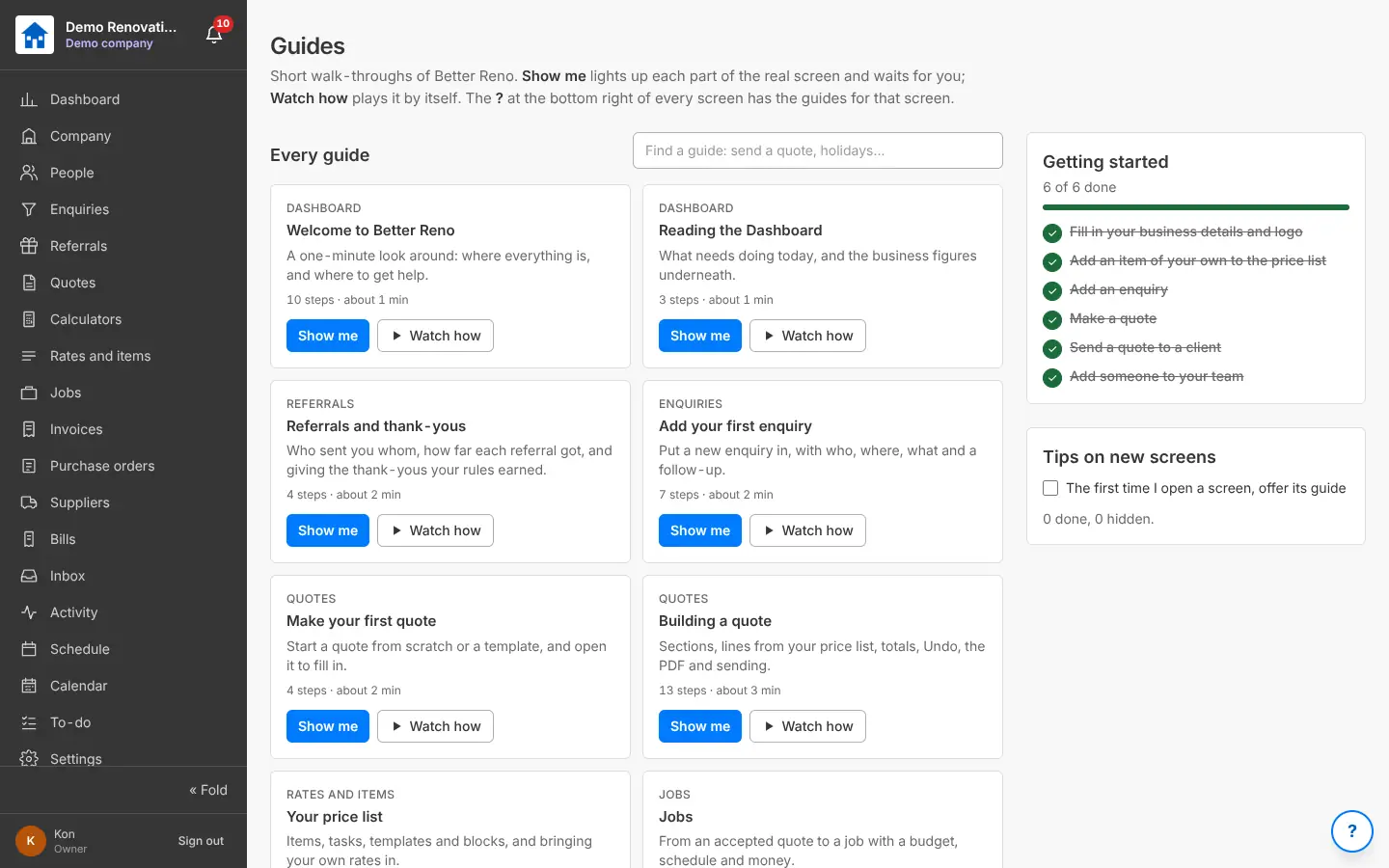Click the Referrals gift icon
Screen dimensions: 1389x868
(x=29, y=246)
